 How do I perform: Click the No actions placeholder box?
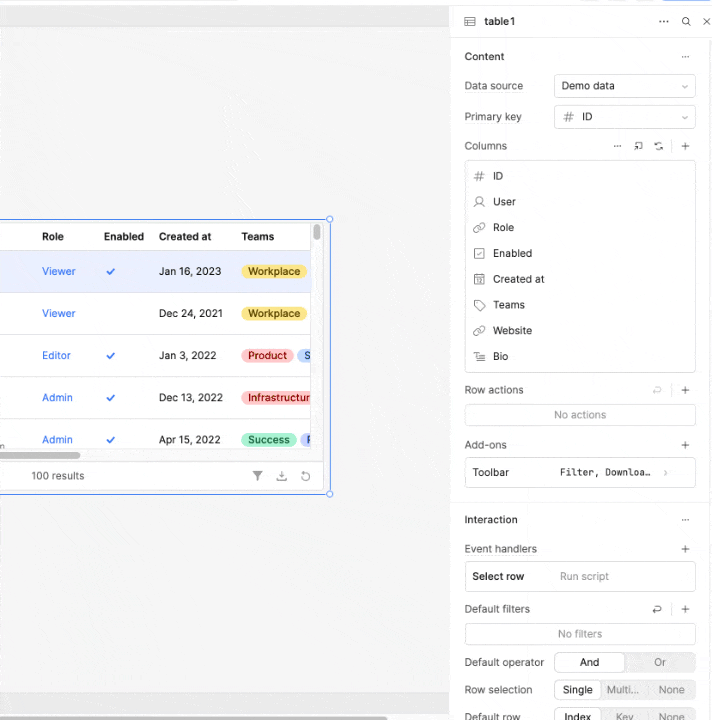coord(580,415)
